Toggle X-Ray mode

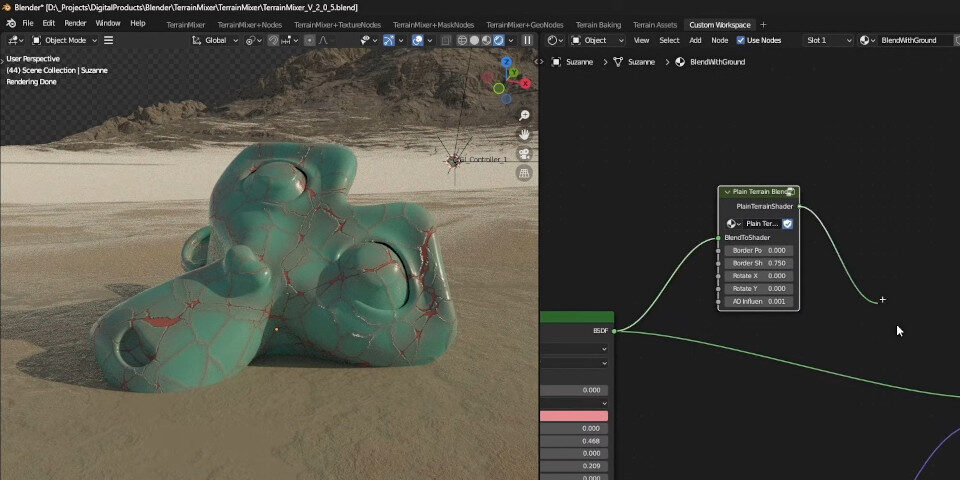(x=446, y=40)
